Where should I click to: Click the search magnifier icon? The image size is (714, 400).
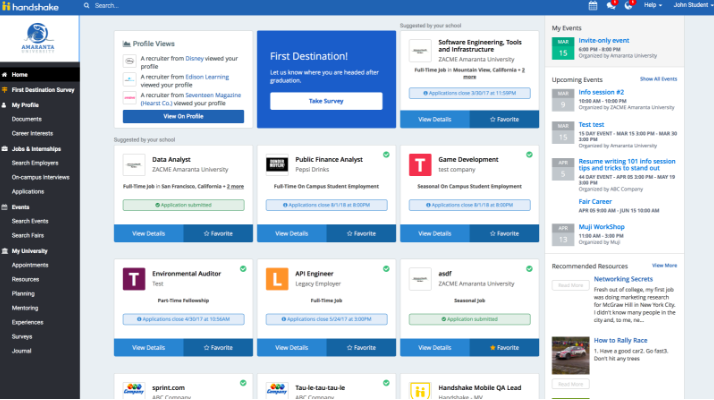click(x=87, y=5)
